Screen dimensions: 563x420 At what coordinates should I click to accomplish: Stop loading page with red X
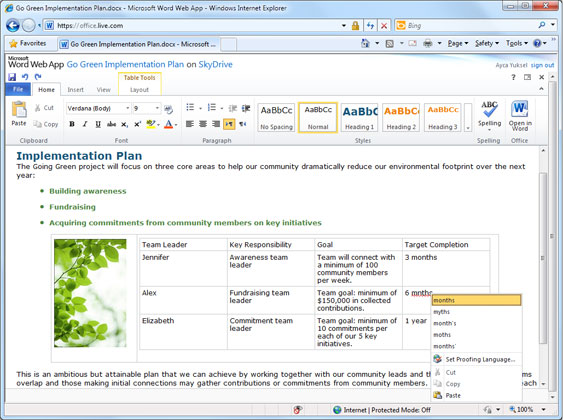384,25
